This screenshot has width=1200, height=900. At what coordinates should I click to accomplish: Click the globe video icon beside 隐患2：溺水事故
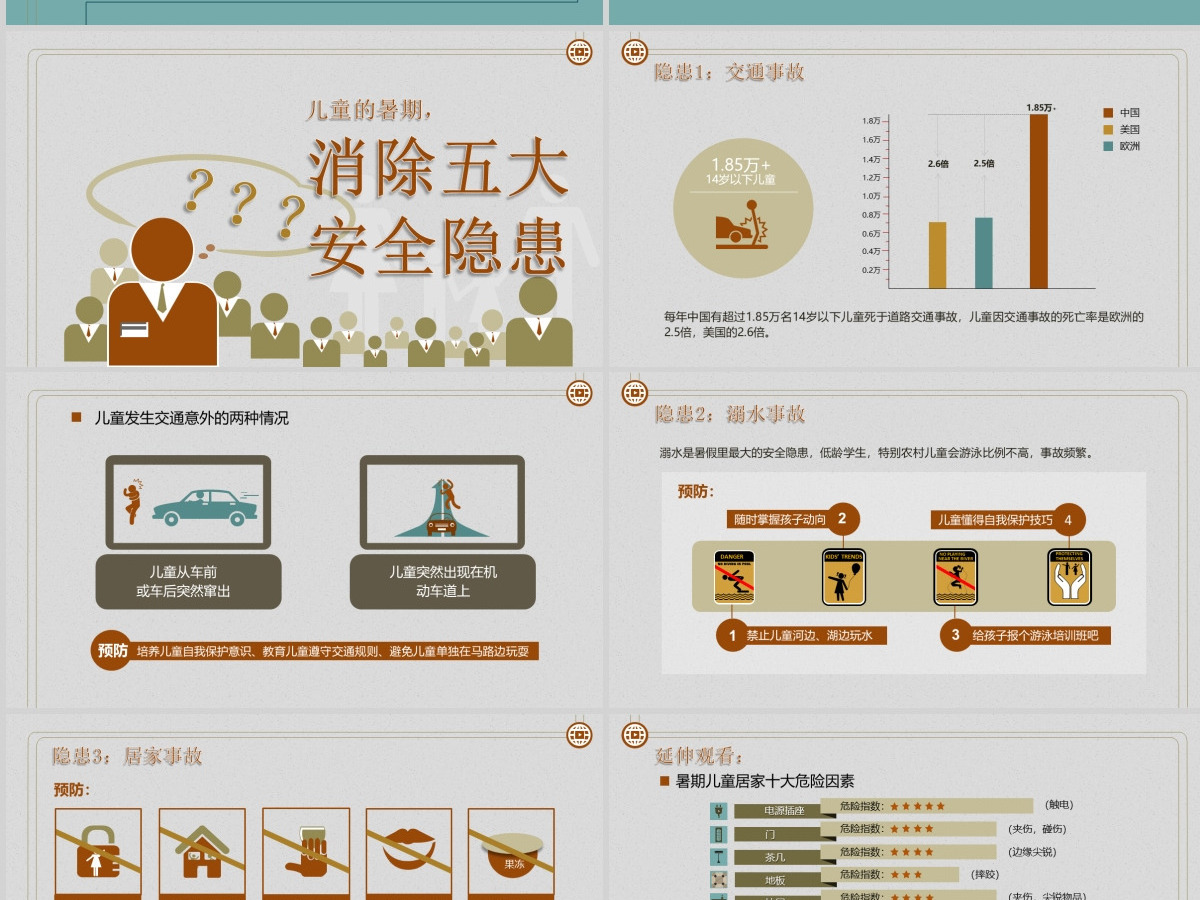pyautogui.click(x=634, y=393)
